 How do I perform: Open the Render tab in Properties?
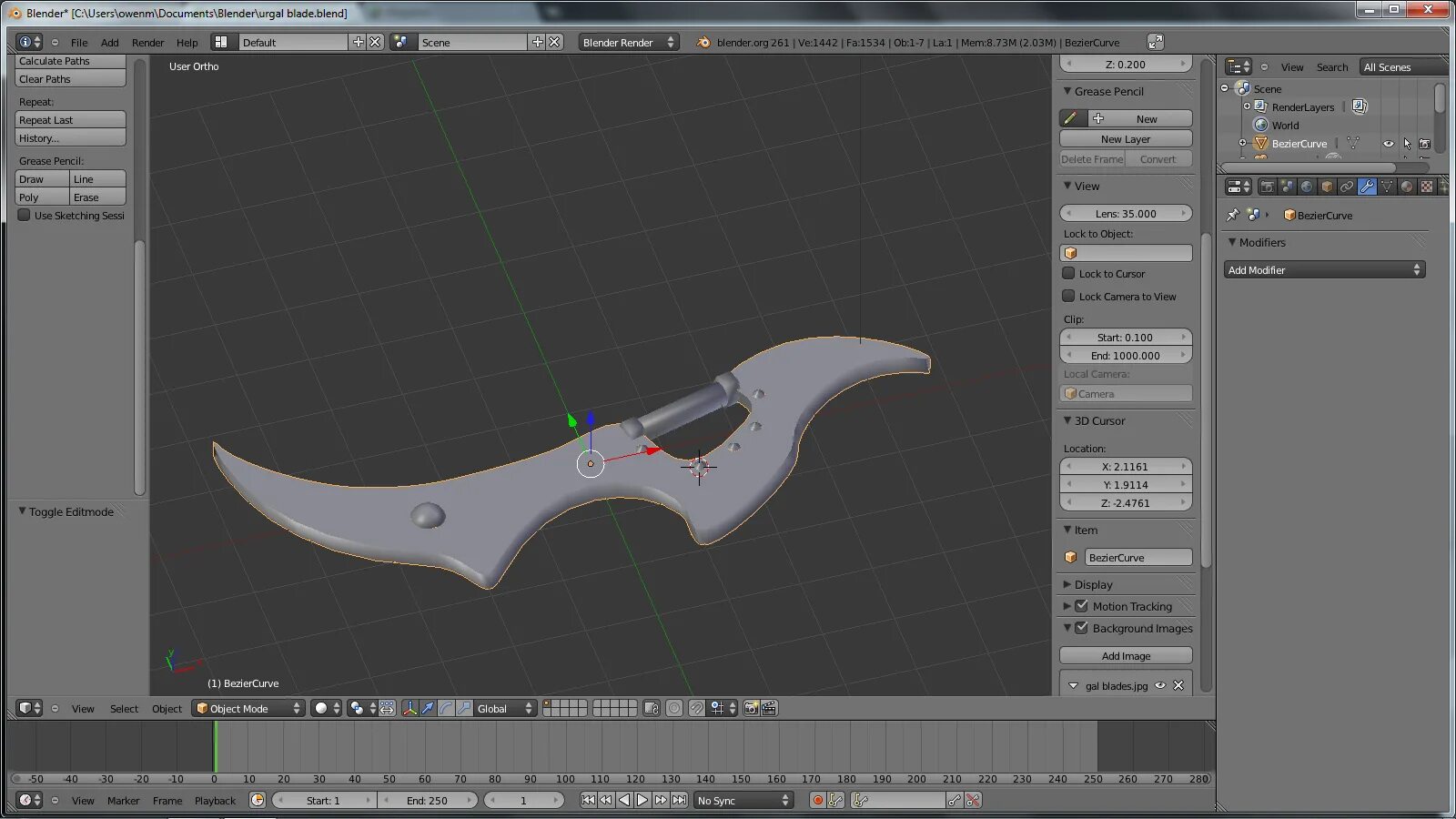[x=1267, y=187]
